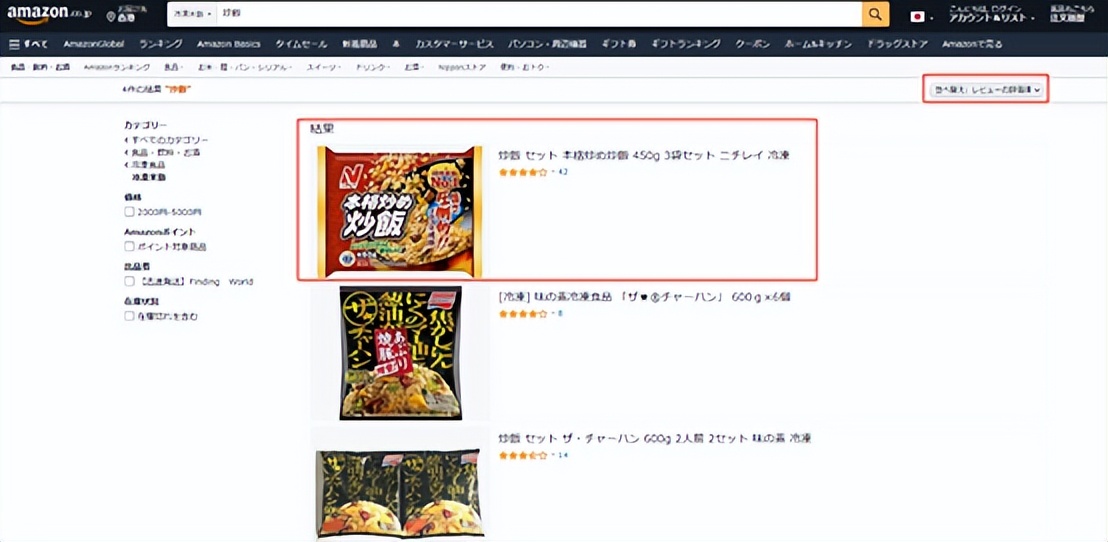Open the red 本格炒め炒飯 product thumbnail
Image resolution: width=1108 pixels, height=542 pixels.
tap(400, 211)
